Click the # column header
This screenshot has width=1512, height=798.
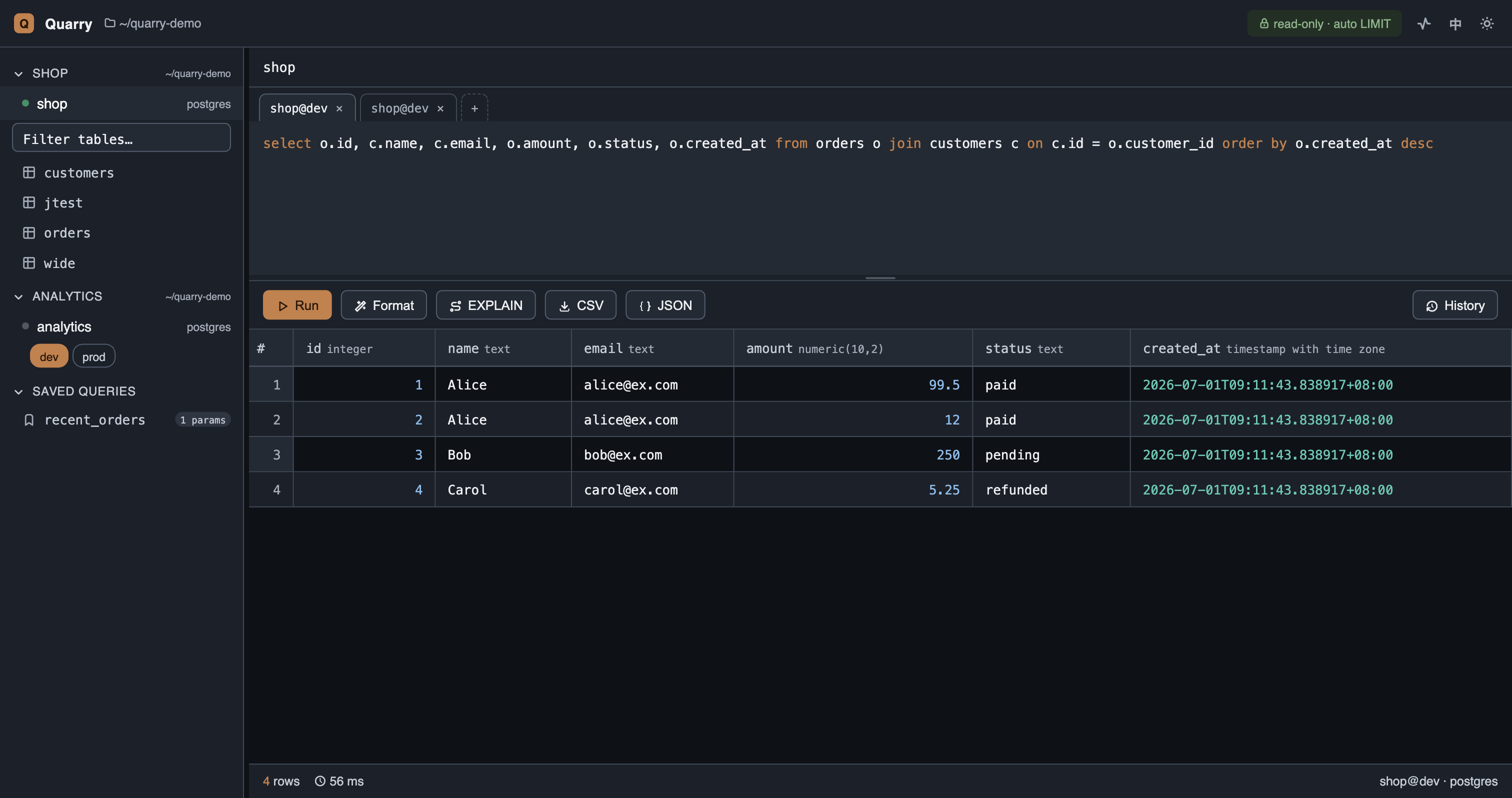coord(271,348)
